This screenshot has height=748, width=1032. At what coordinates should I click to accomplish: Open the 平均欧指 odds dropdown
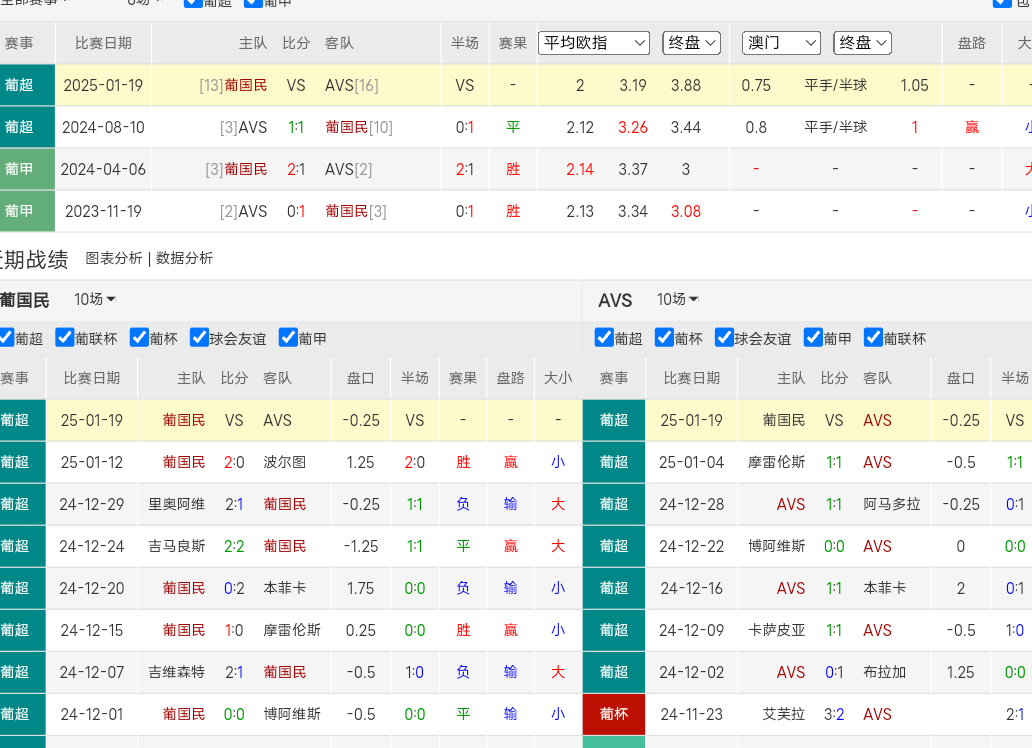[x=594, y=43]
